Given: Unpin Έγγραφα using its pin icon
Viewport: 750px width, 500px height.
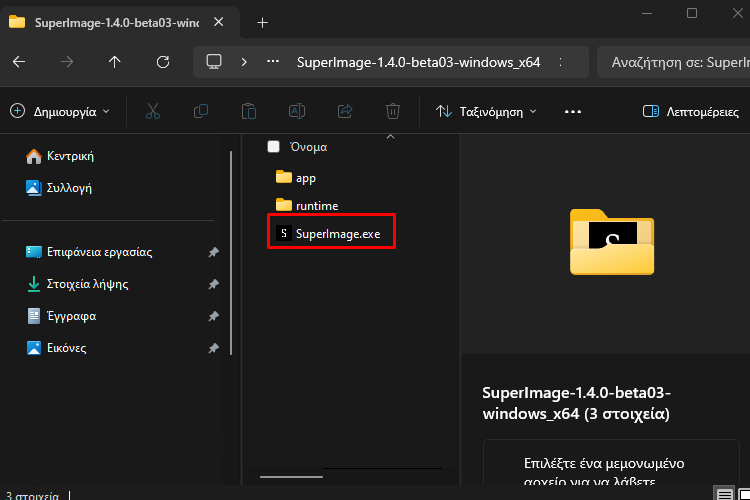Looking at the screenshot, I should (x=213, y=316).
